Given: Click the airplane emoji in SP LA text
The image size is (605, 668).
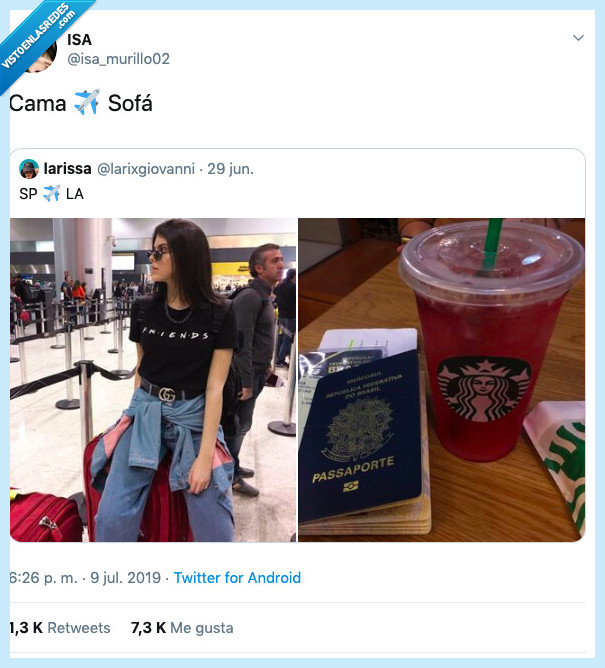Looking at the screenshot, I should [x=52, y=194].
